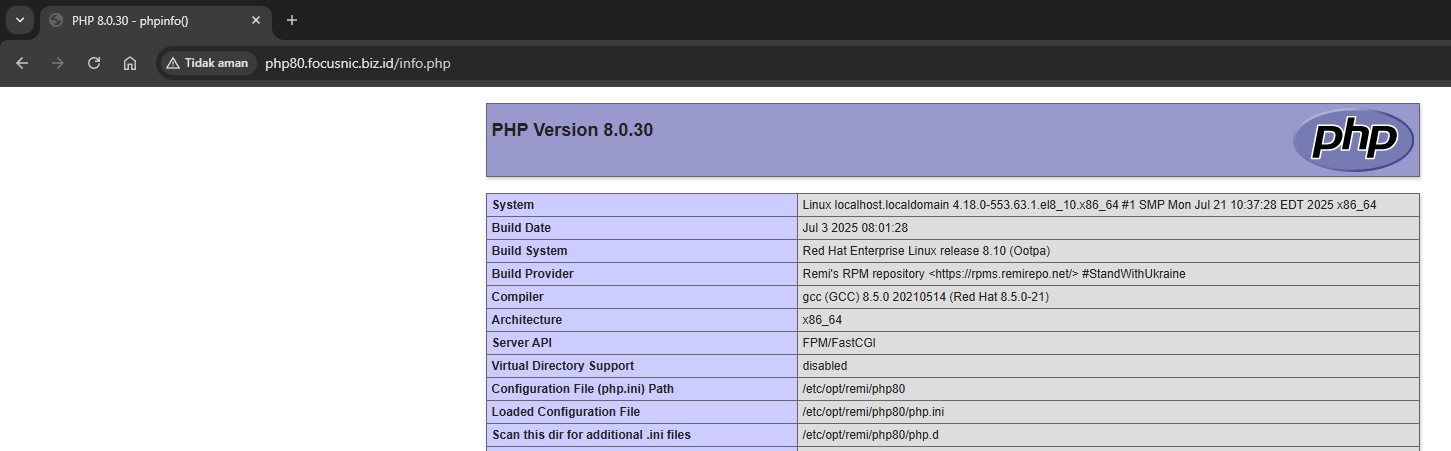Click the phpinfo tab favicon
The image size is (1451, 451).
(x=56, y=20)
